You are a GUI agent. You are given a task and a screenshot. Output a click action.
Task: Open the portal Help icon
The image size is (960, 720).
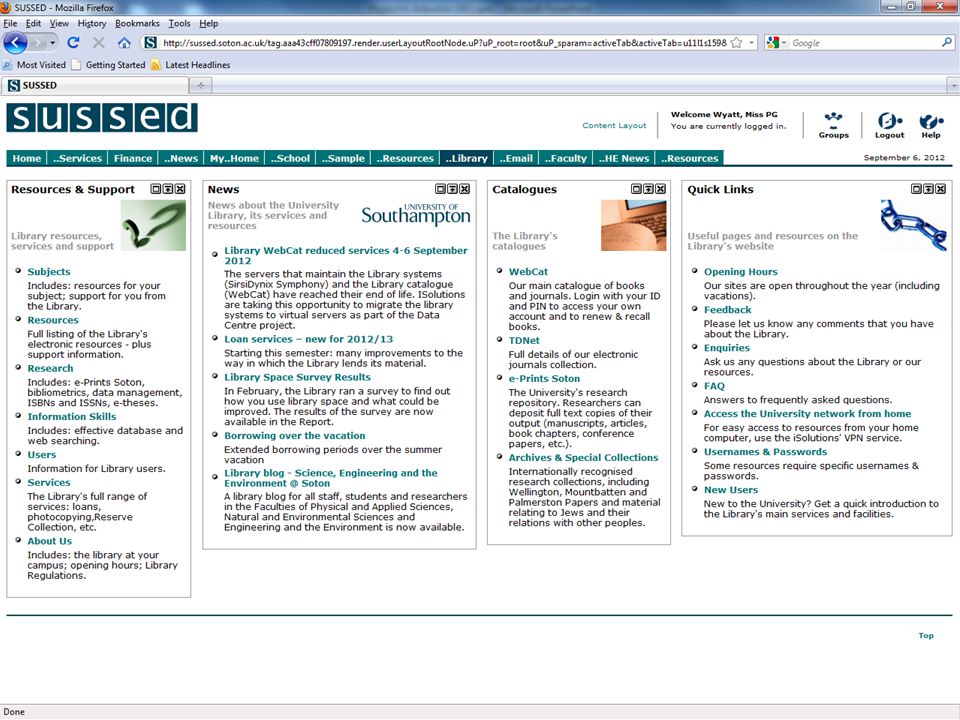[931, 125]
